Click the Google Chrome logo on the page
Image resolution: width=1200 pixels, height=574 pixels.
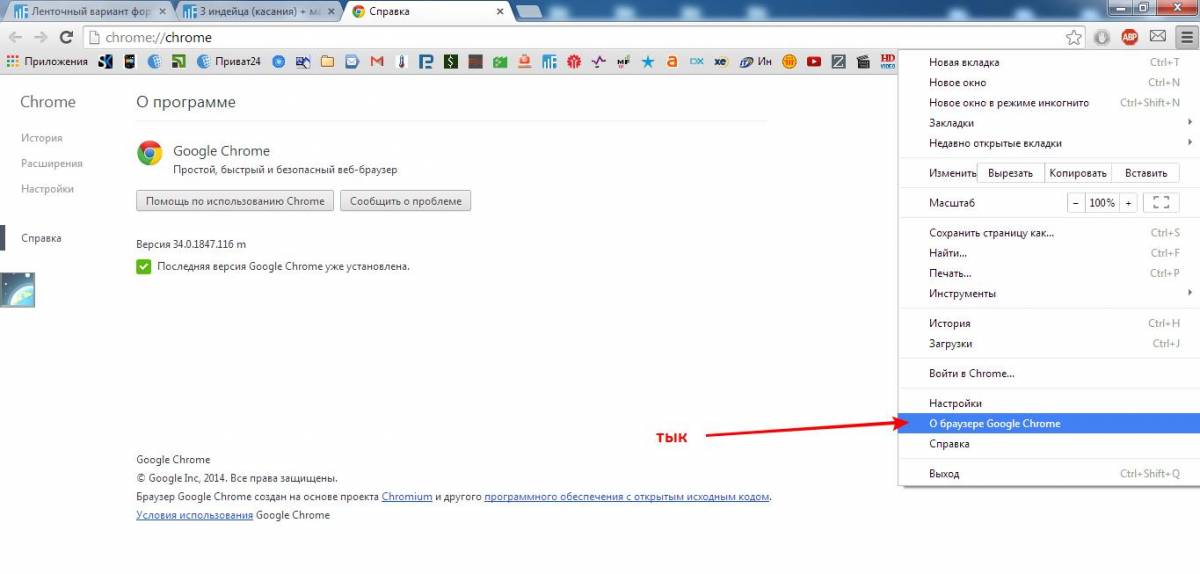[149, 152]
